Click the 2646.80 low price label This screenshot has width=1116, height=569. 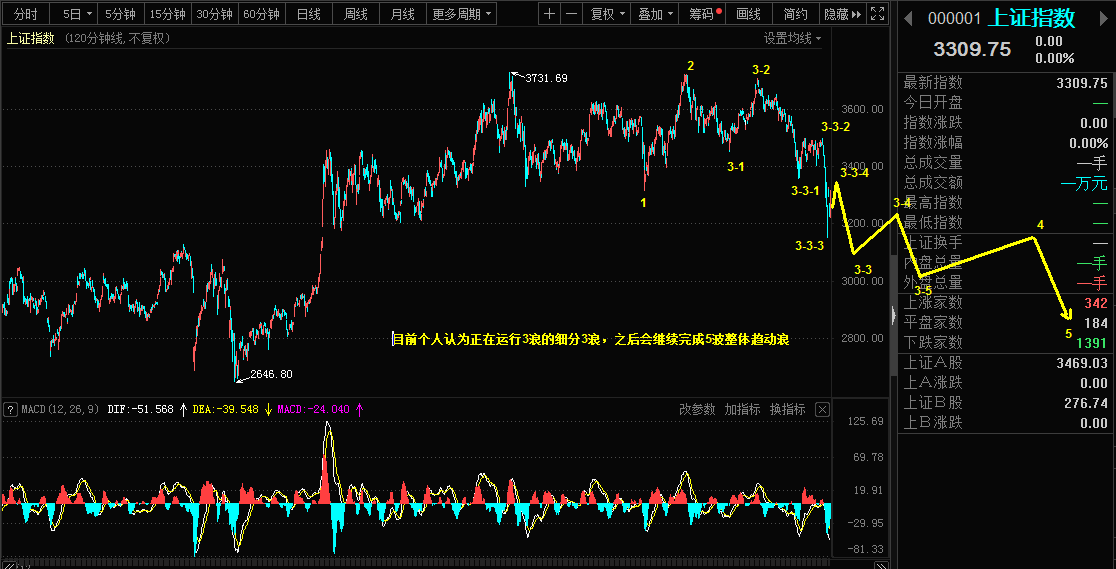click(270, 374)
